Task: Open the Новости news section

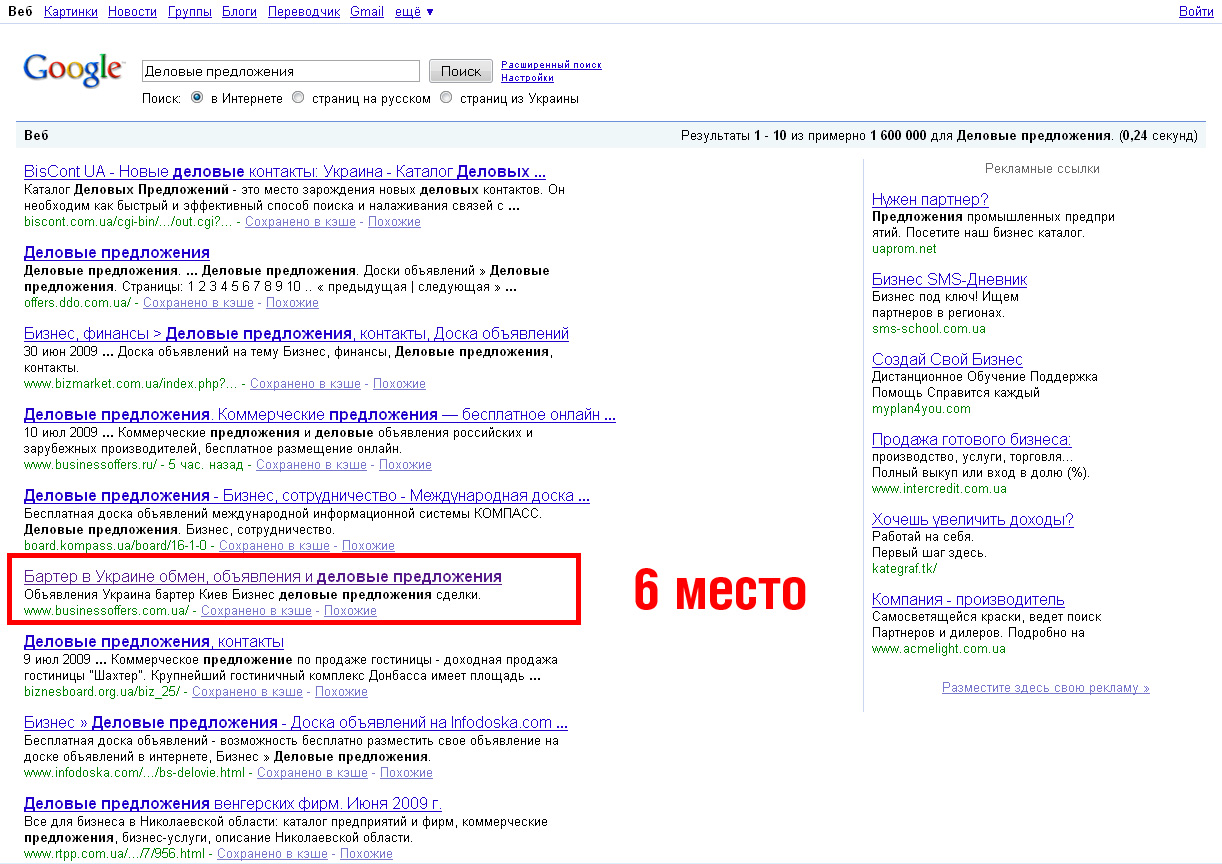Action: (x=131, y=11)
